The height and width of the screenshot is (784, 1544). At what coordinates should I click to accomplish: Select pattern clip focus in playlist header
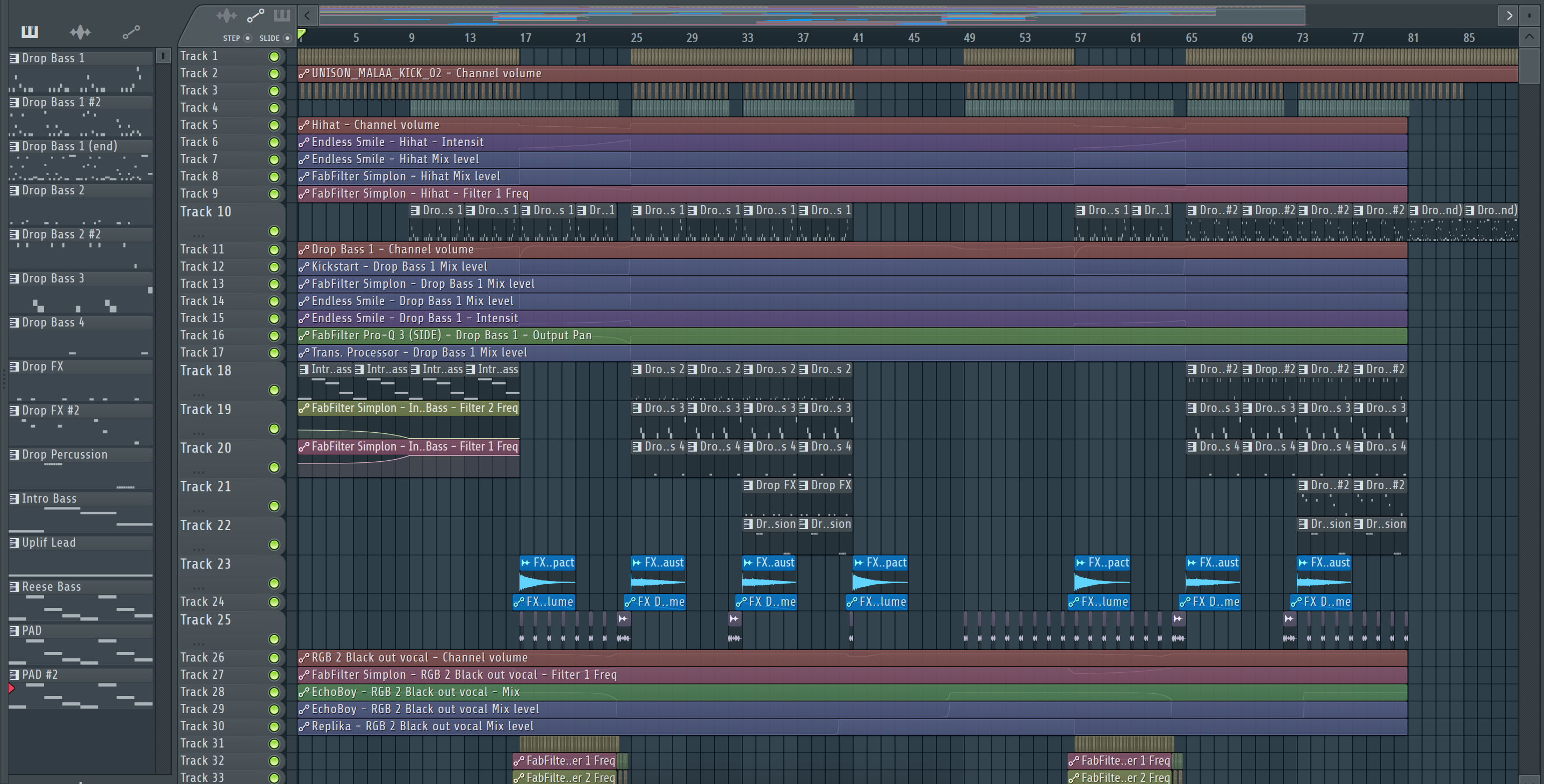click(282, 16)
